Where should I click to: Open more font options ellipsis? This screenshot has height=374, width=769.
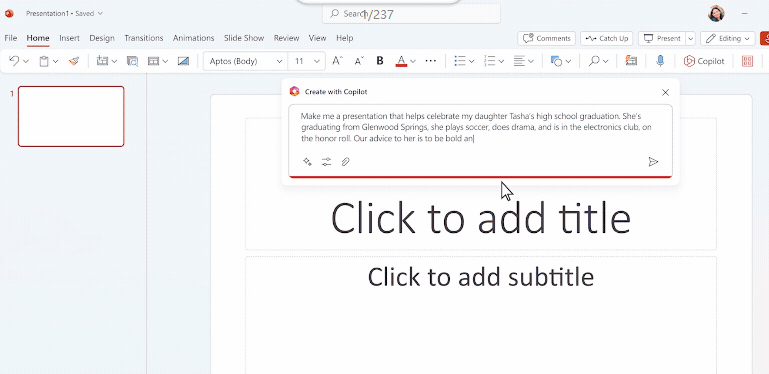[x=431, y=61]
